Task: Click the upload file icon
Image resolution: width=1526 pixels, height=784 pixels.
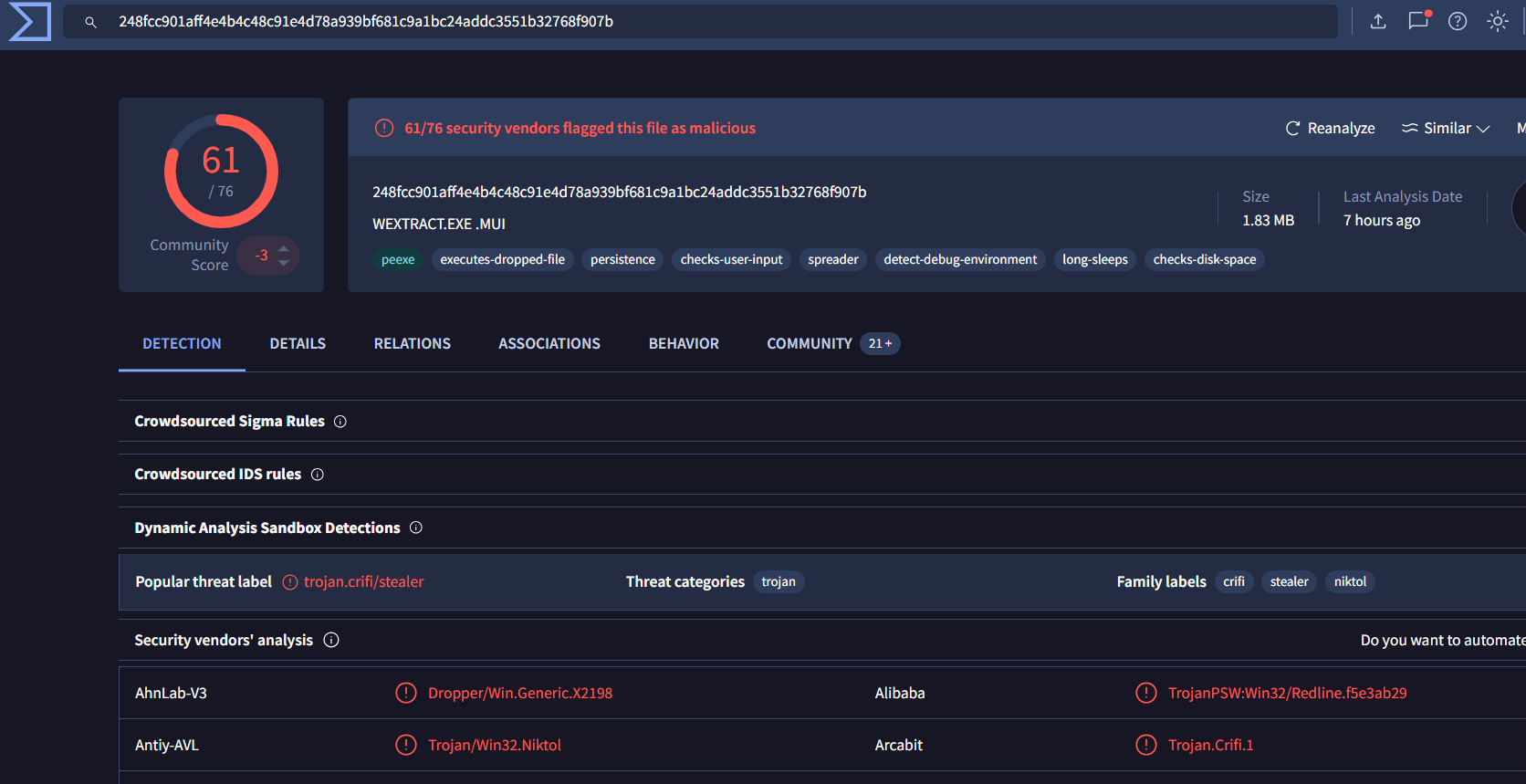Action: [1378, 21]
